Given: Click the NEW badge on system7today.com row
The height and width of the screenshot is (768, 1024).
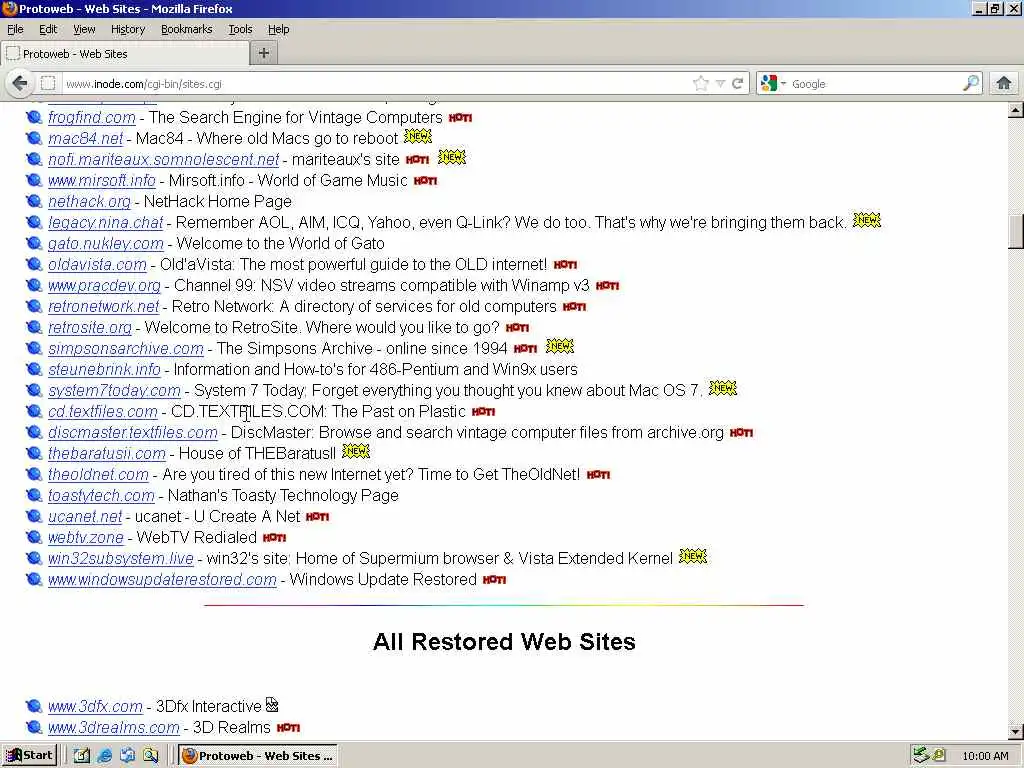Looking at the screenshot, I should click(x=722, y=389).
